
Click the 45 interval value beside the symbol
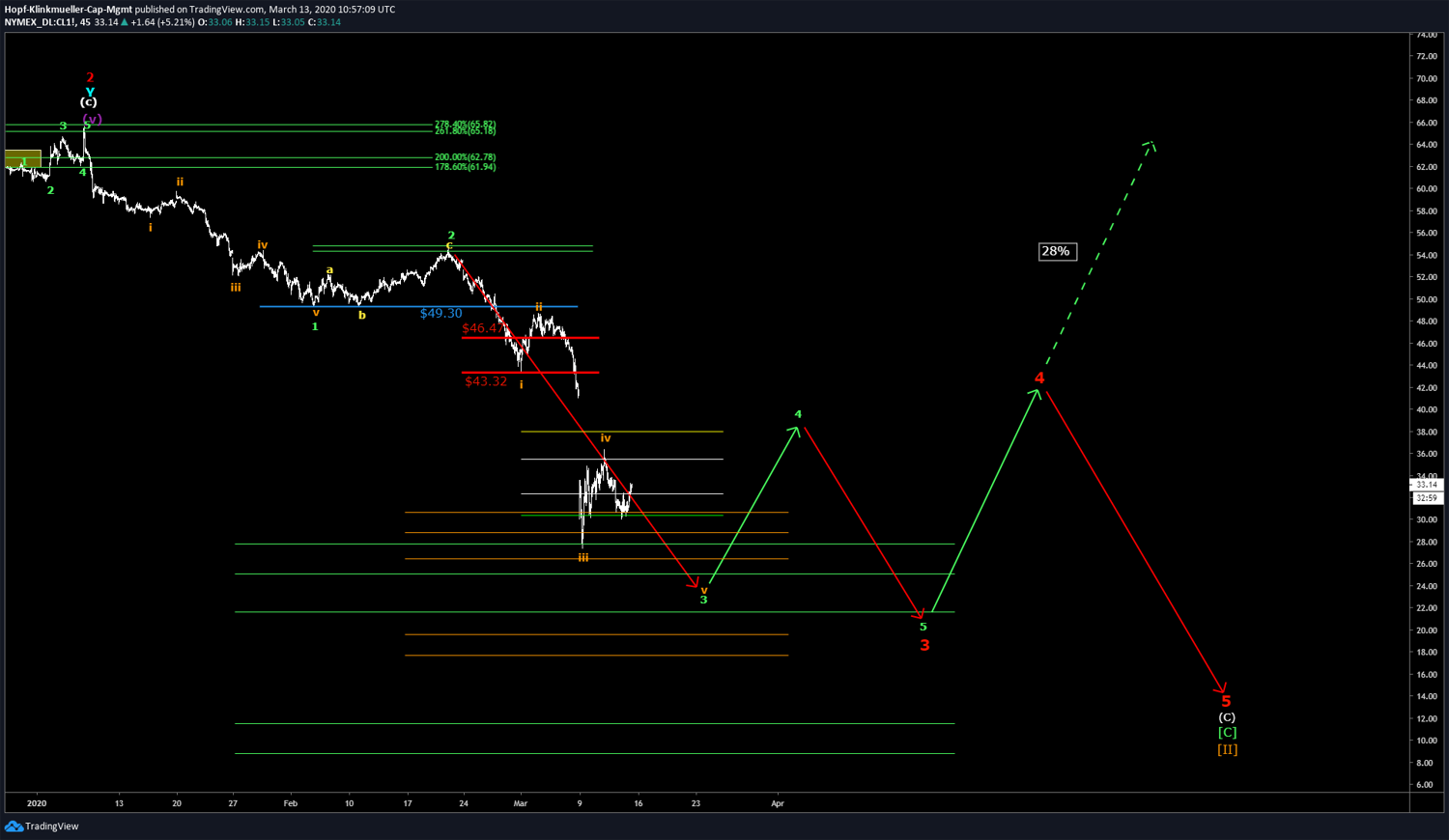(x=86, y=22)
